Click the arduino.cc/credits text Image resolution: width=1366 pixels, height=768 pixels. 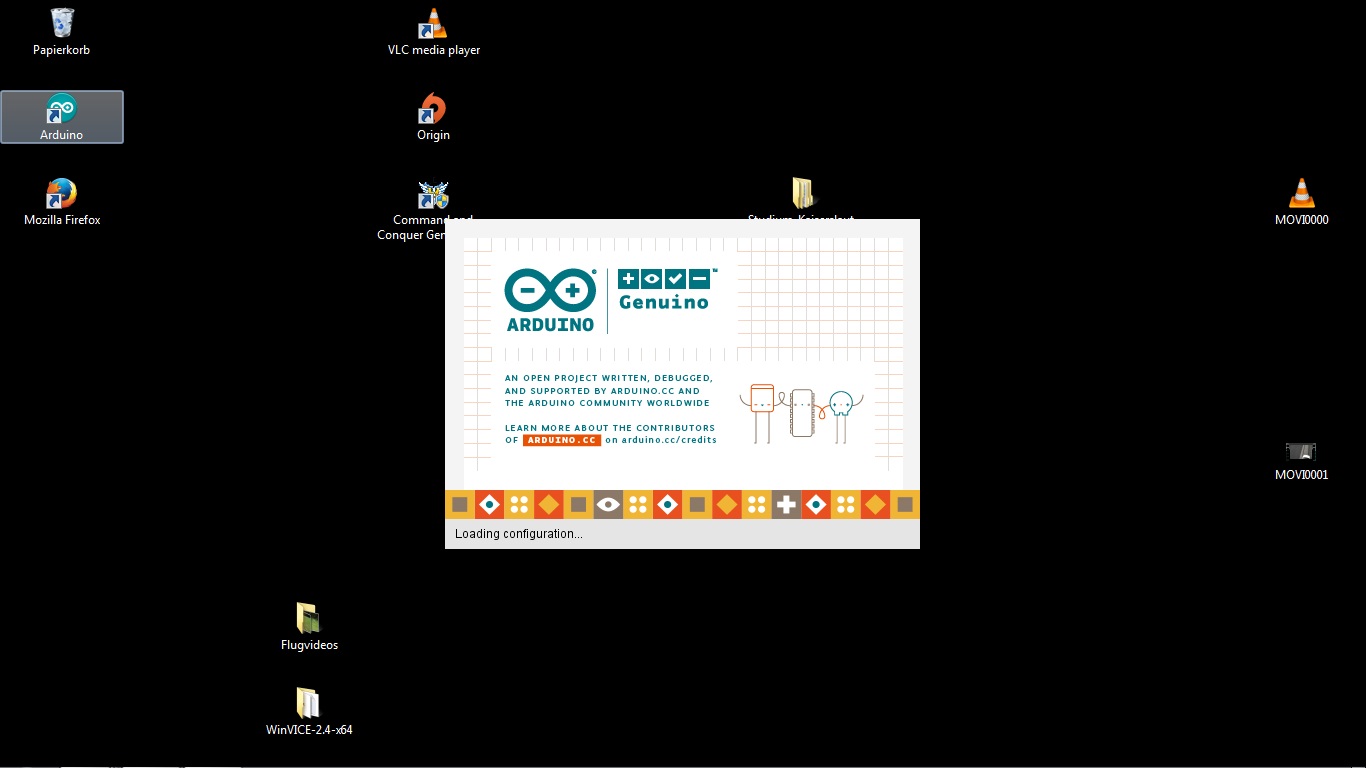(669, 440)
